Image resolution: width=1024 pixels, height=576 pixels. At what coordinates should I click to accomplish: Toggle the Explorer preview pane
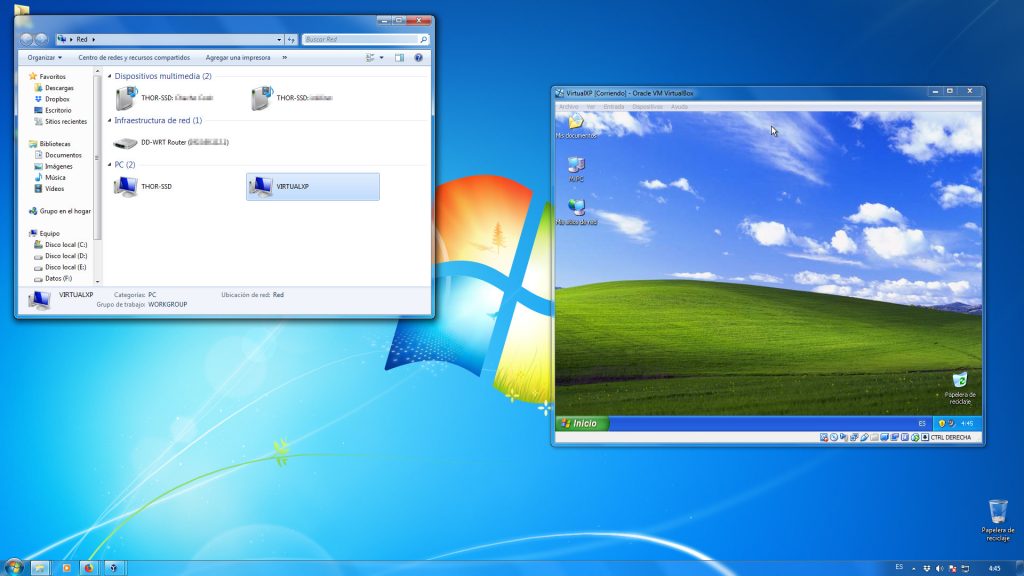pos(399,57)
